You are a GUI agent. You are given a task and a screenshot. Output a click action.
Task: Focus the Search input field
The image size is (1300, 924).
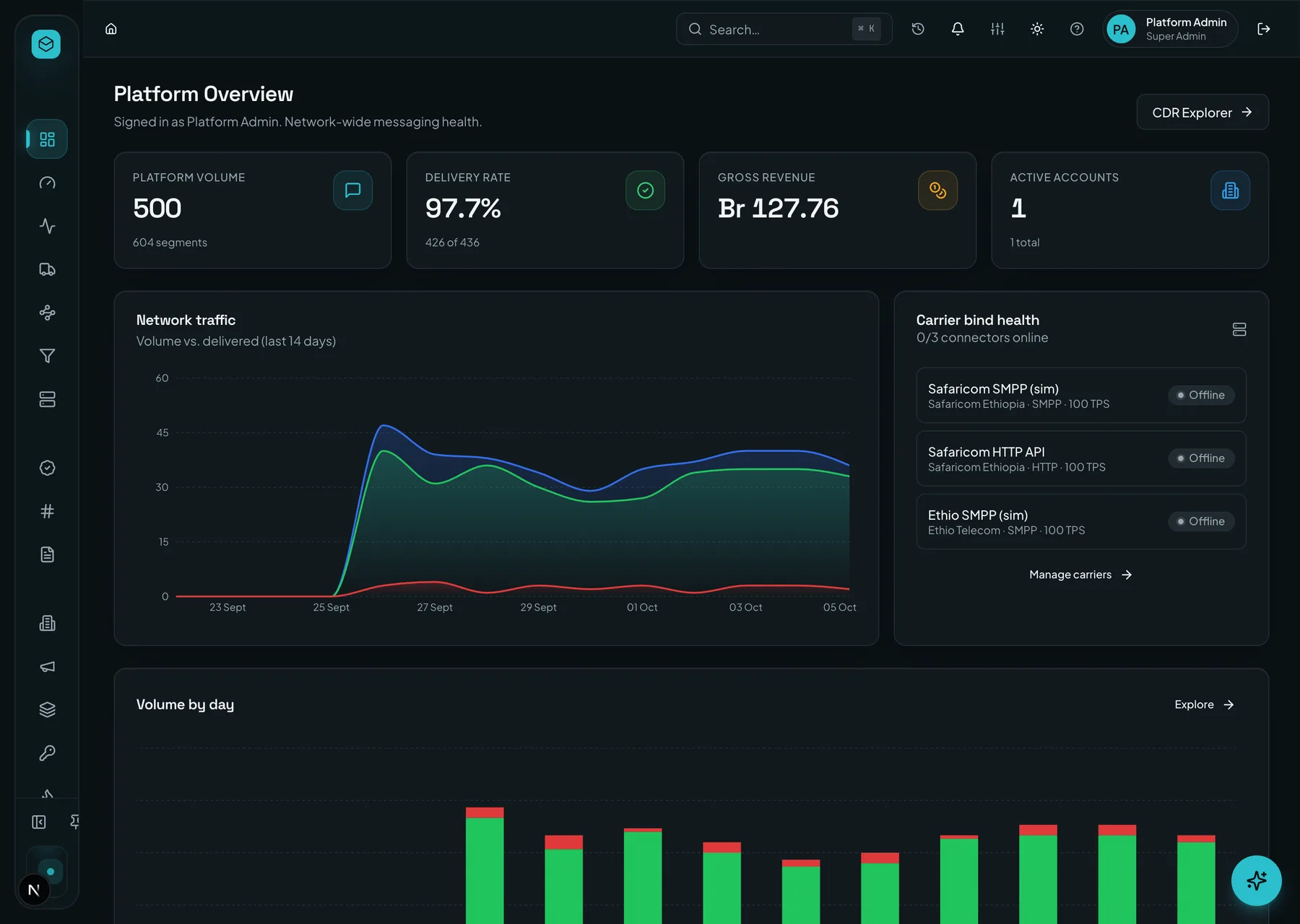[x=784, y=29]
